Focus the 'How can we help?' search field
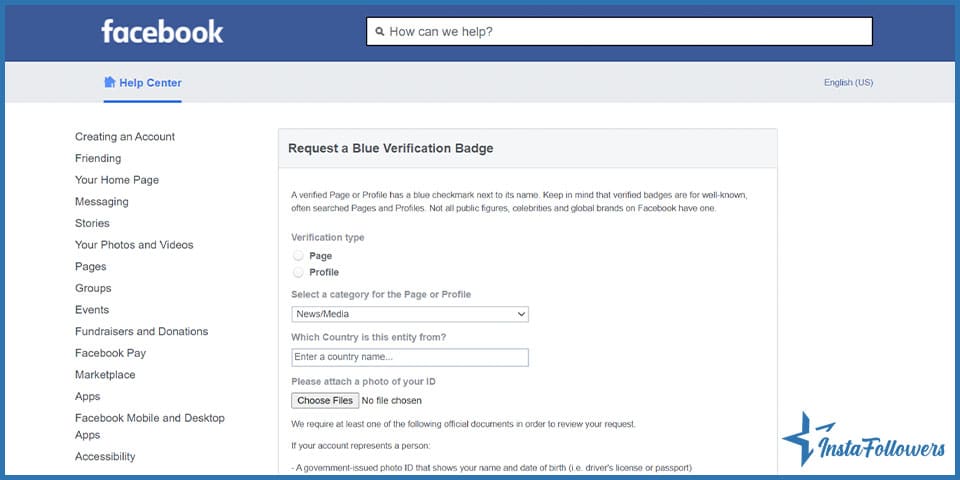 click(619, 31)
